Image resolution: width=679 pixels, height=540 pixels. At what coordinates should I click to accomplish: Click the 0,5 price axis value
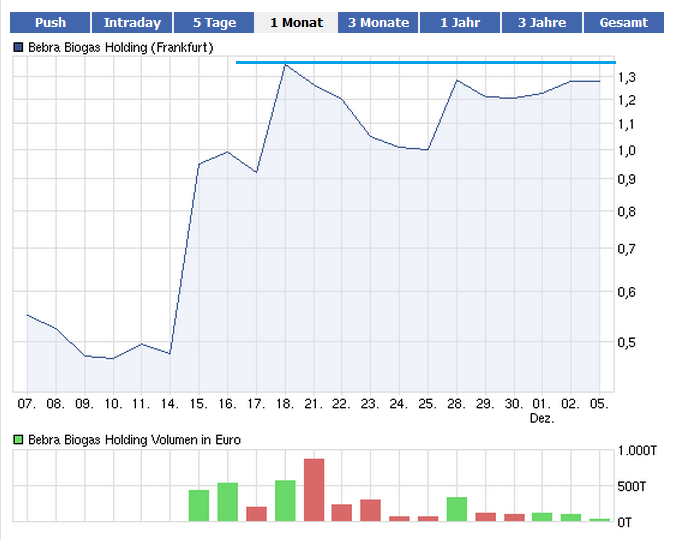[x=627, y=343]
